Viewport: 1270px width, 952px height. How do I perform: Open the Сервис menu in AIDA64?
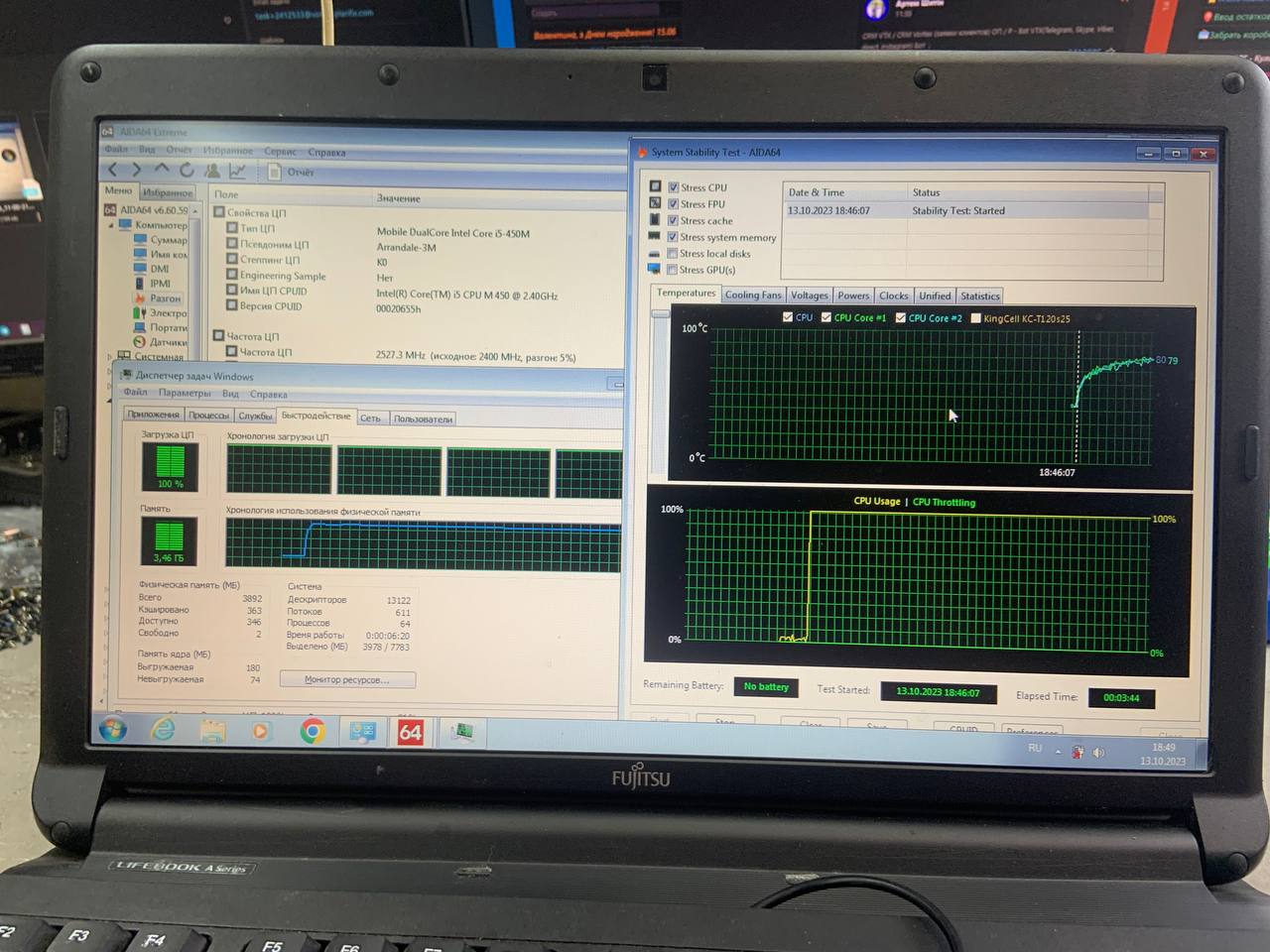pos(280,152)
